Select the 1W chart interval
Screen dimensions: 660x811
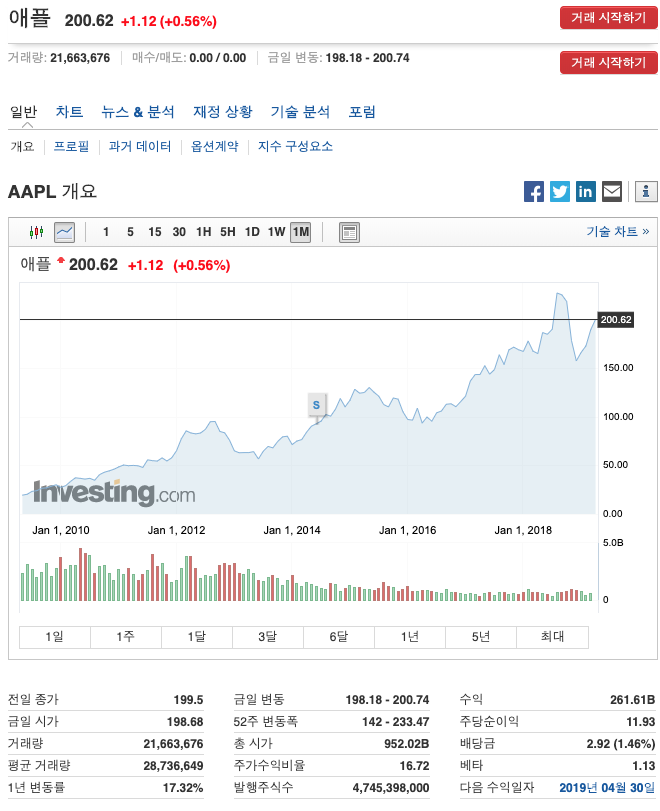coord(276,232)
